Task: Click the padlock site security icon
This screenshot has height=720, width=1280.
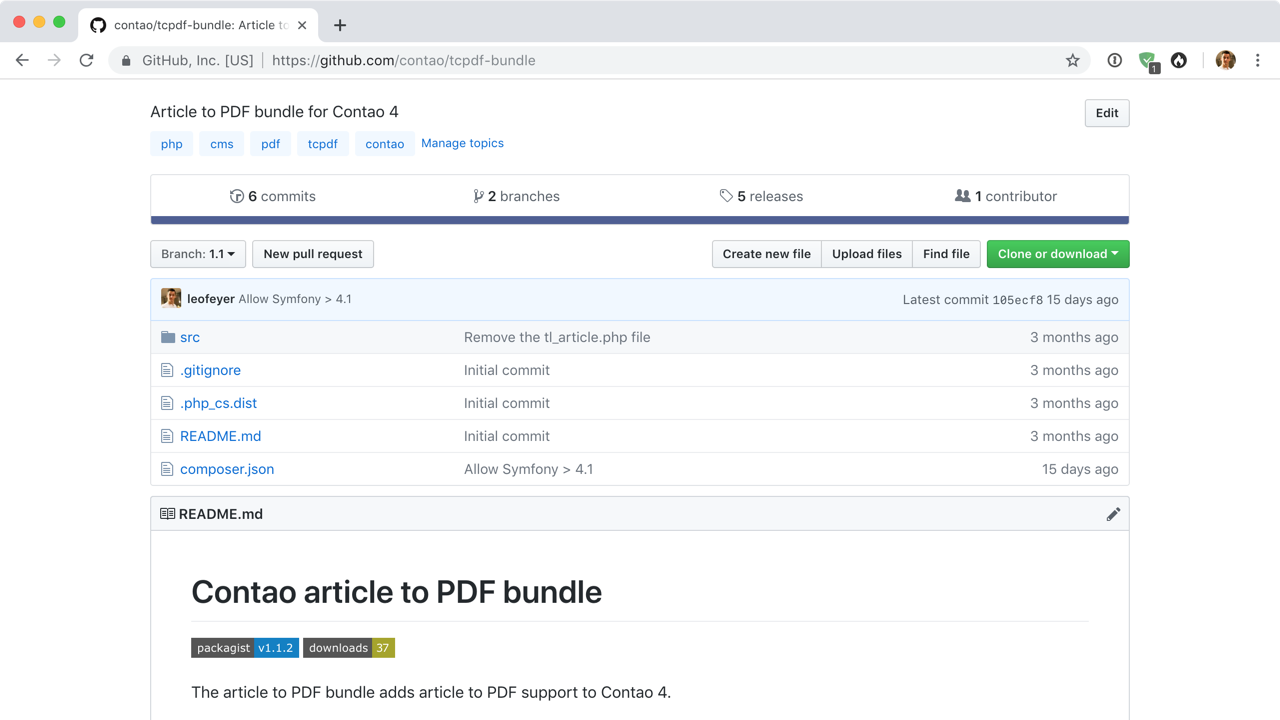Action: point(126,61)
